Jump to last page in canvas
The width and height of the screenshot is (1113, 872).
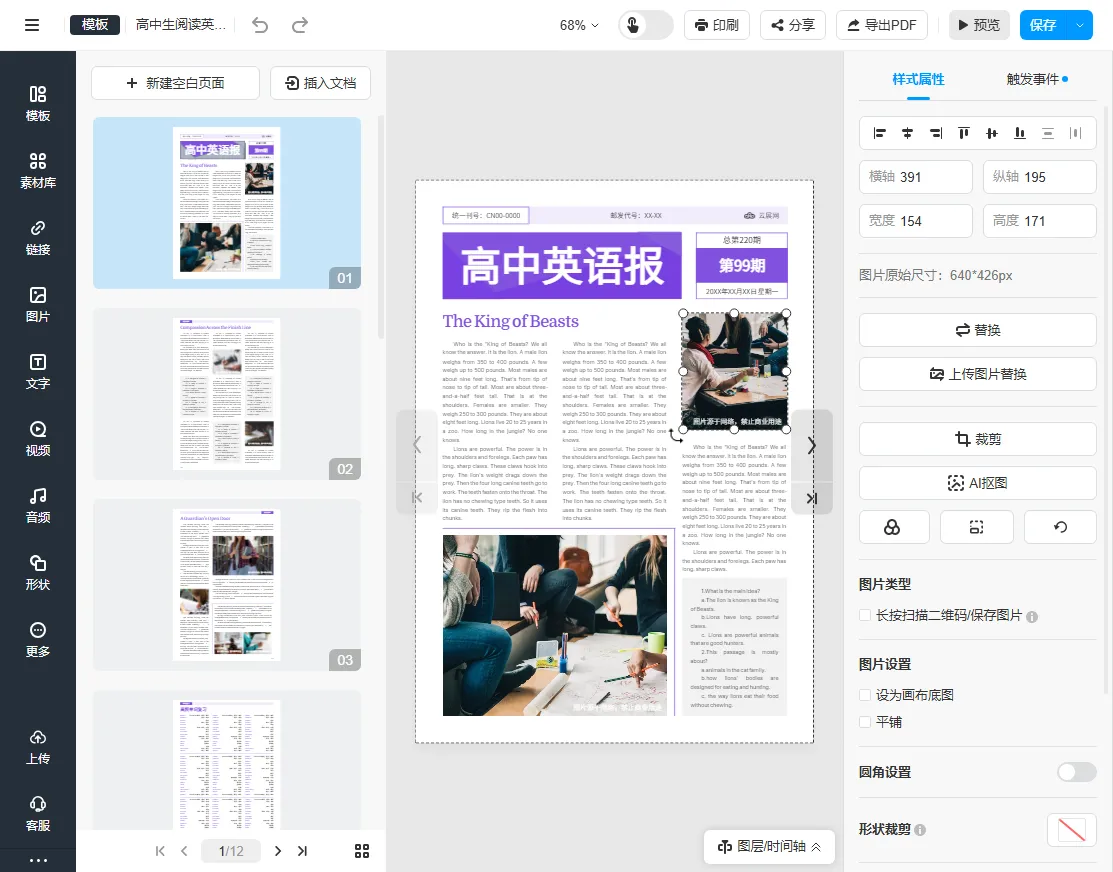click(811, 498)
